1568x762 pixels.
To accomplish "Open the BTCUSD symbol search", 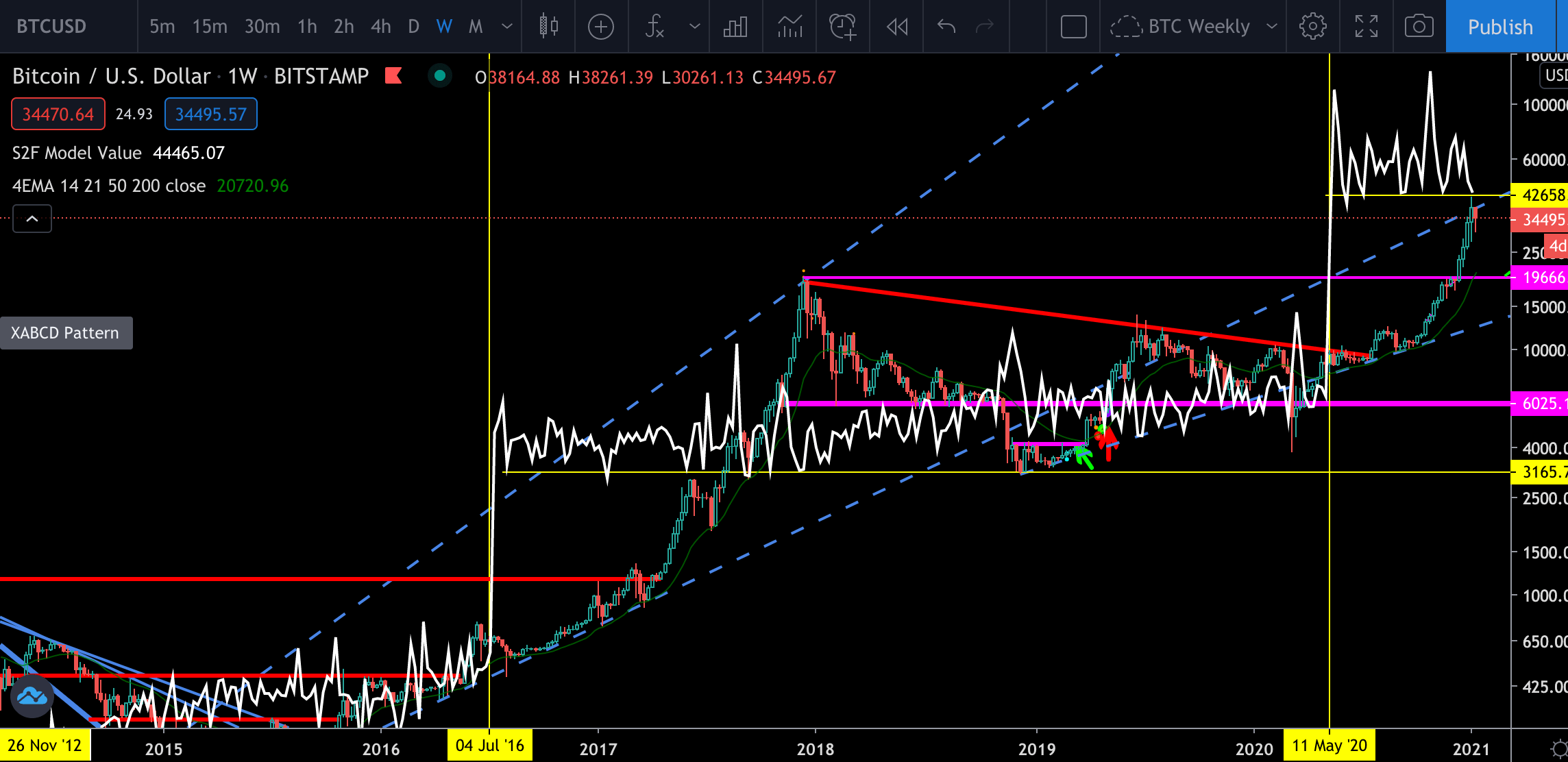I will pos(52,27).
